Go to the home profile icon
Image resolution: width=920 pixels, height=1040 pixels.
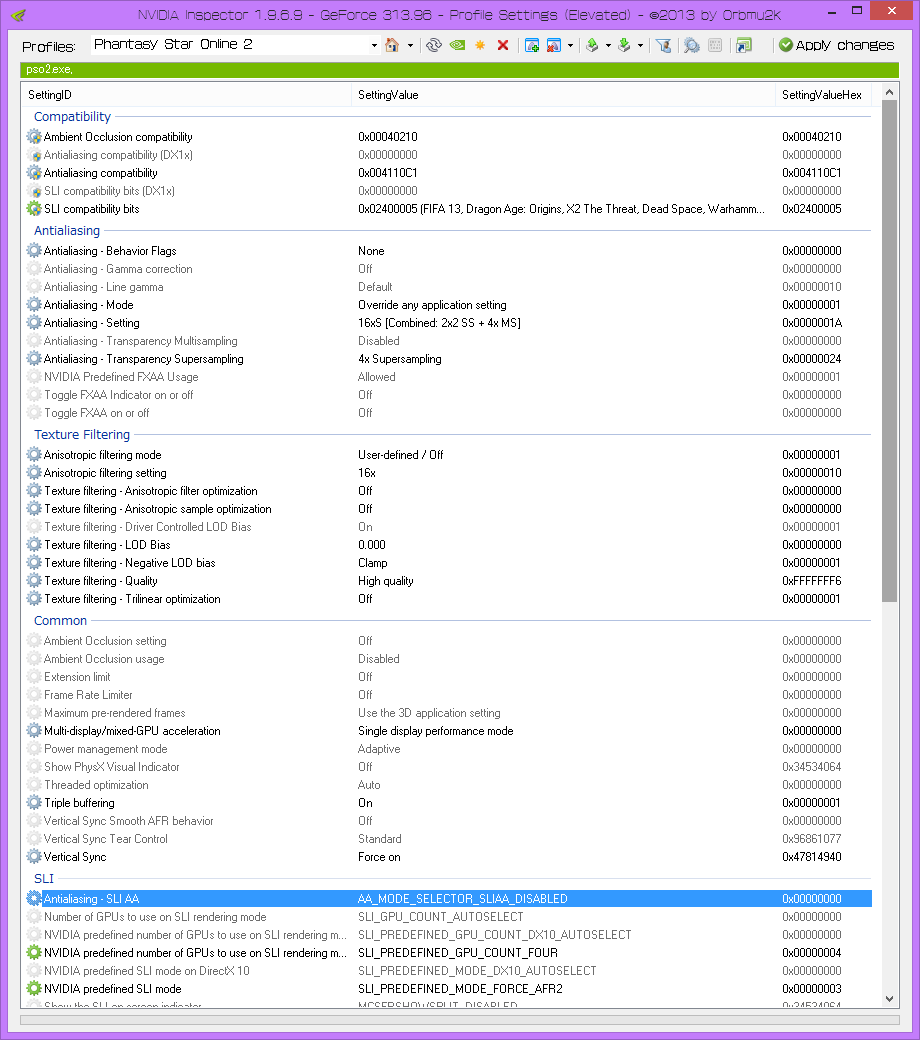(392, 45)
